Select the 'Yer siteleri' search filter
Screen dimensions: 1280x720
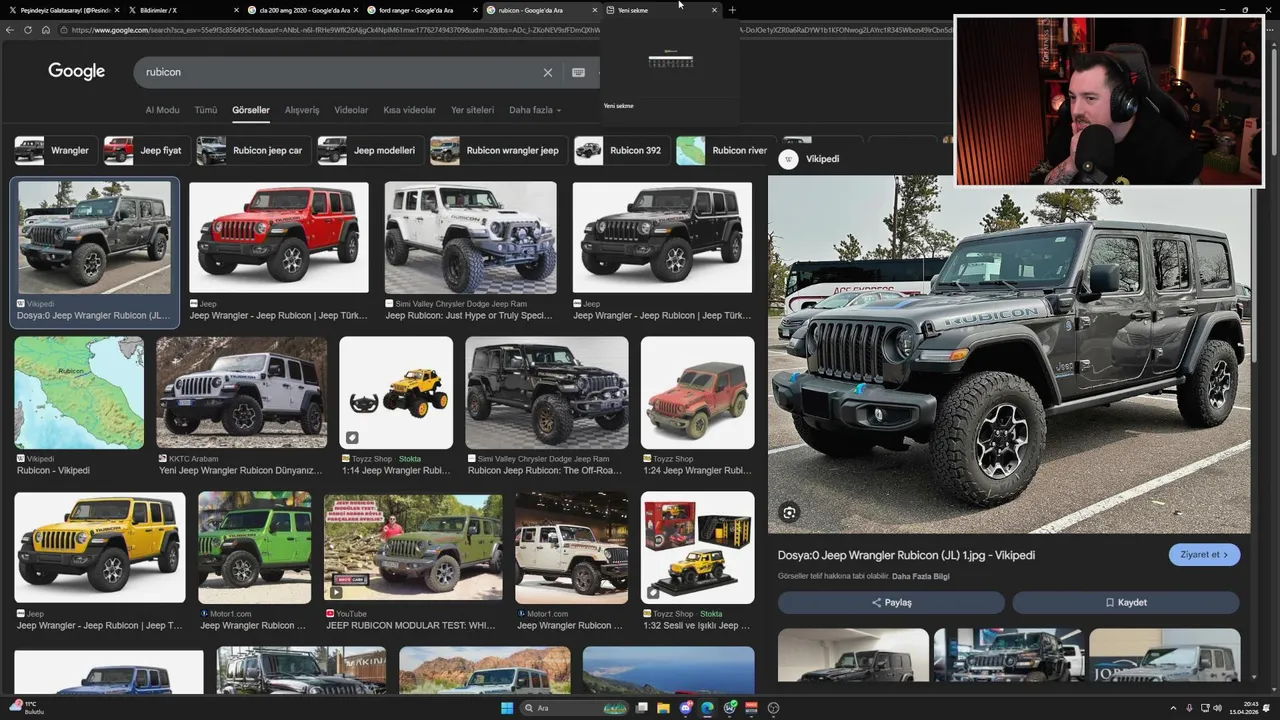(x=472, y=110)
